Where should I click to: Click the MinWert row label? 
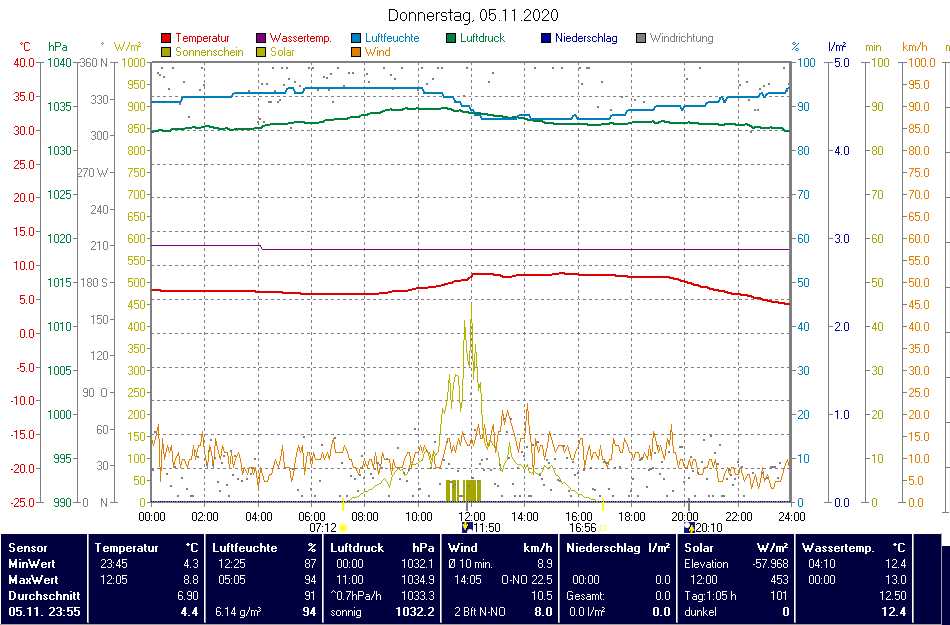tap(32, 564)
